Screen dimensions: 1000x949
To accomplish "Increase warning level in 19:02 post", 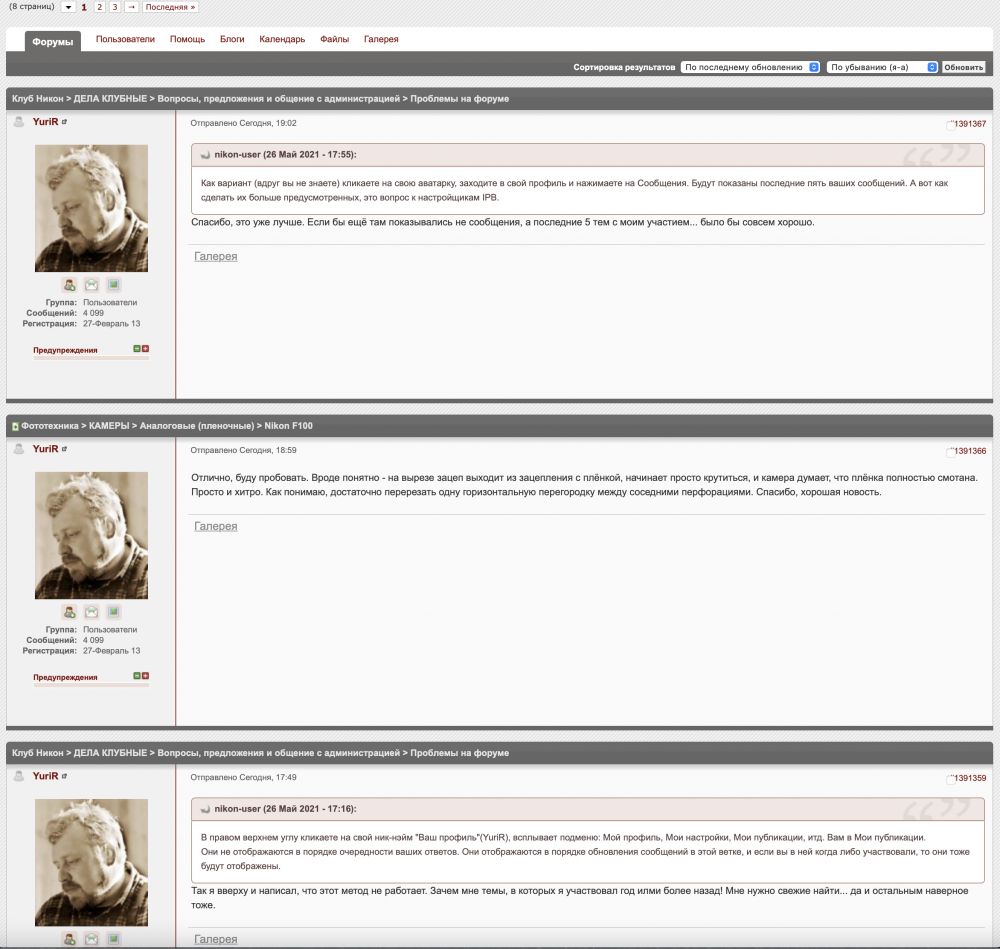I will (x=145, y=349).
